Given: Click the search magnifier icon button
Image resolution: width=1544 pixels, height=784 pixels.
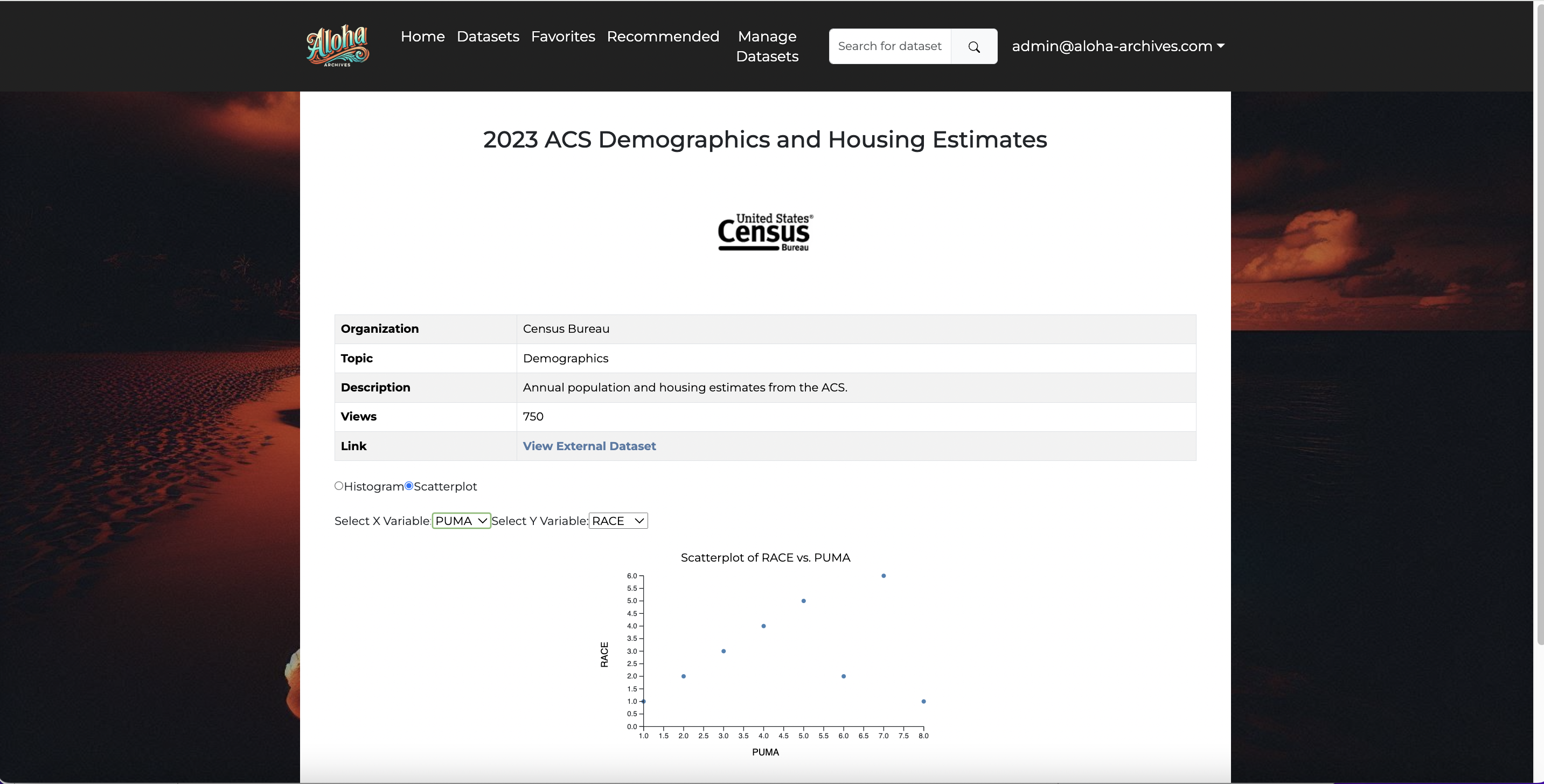Looking at the screenshot, I should pyautogui.click(x=974, y=46).
